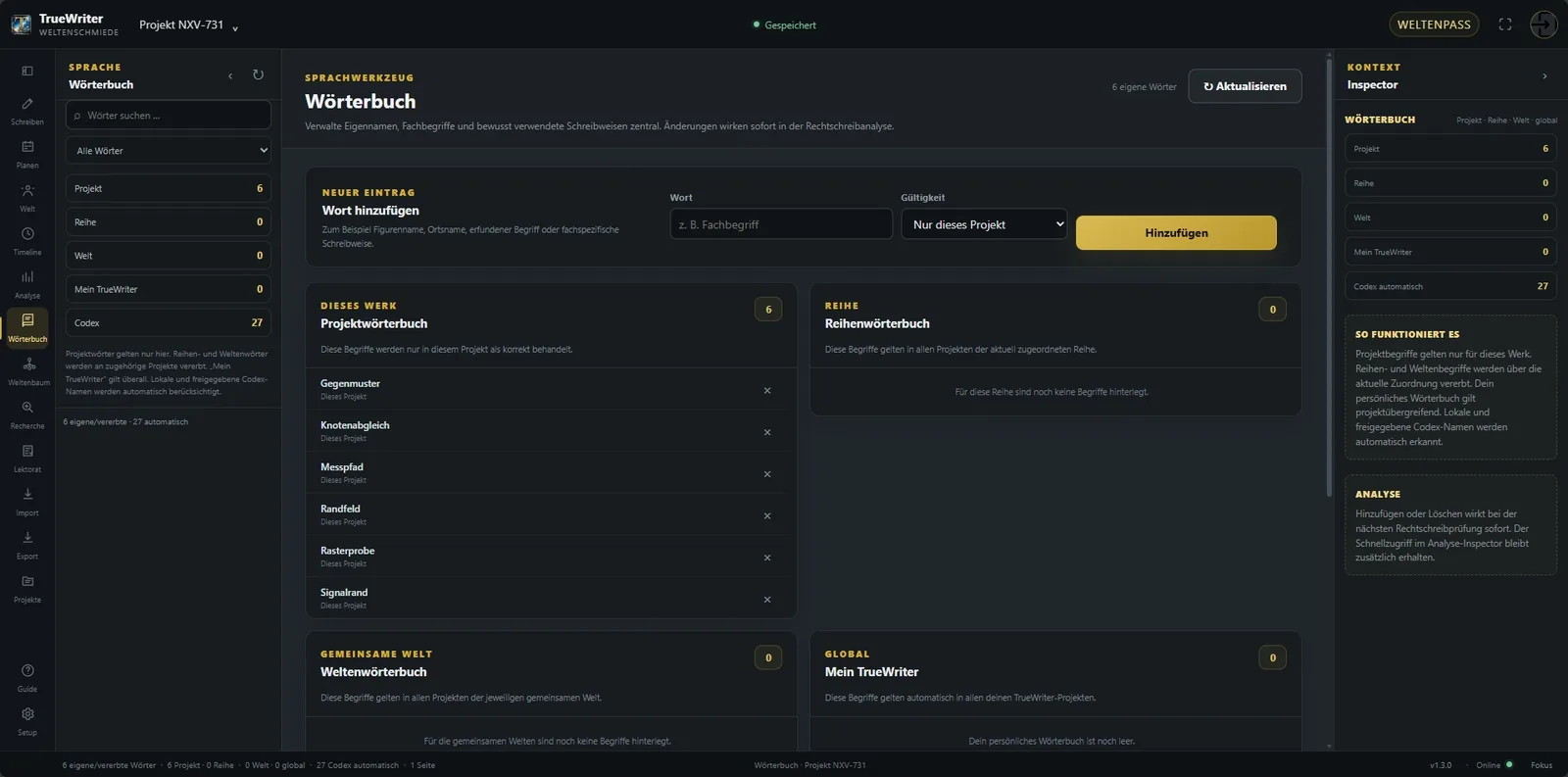Open the Projekte section
The height and width of the screenshot is (777, 1568).
[x=27, y=589]
